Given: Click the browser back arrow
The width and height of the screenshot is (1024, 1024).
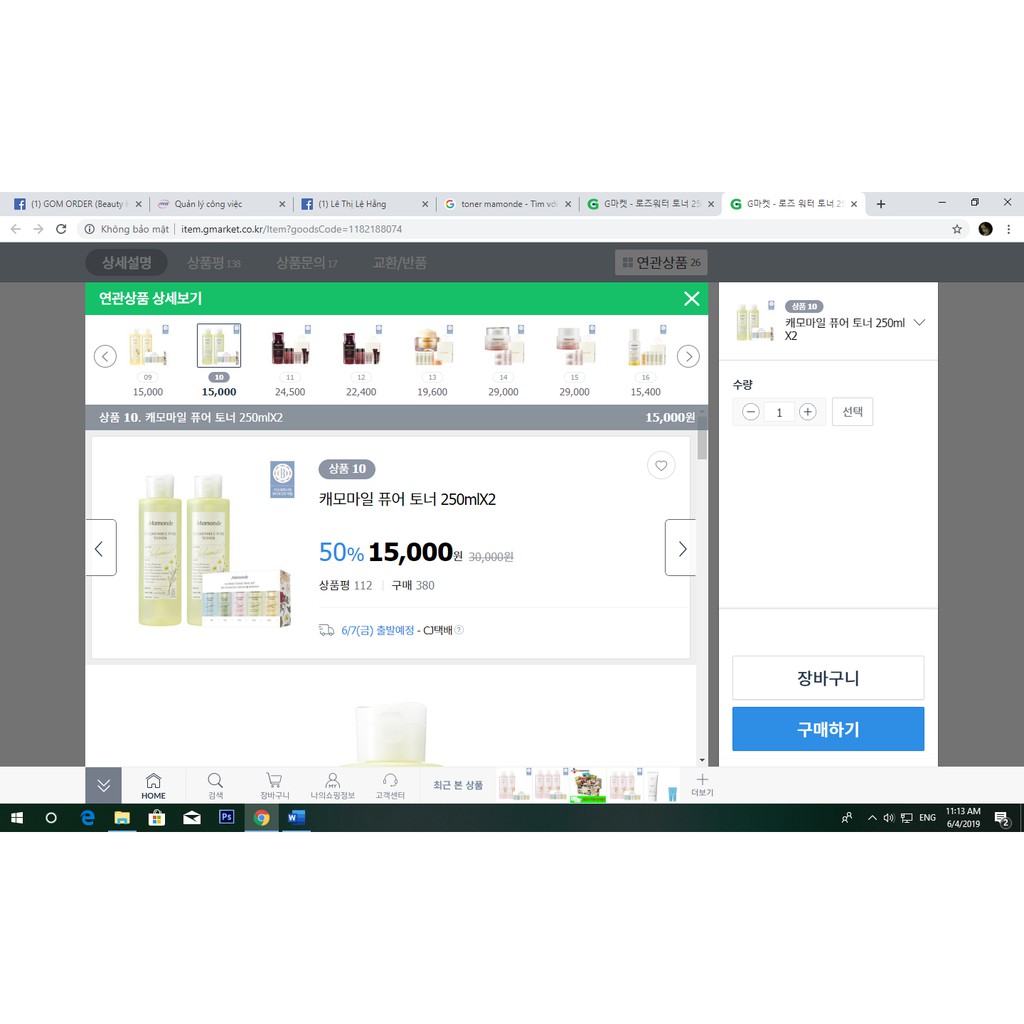Looking at the screenshot, I should point(16,229).
